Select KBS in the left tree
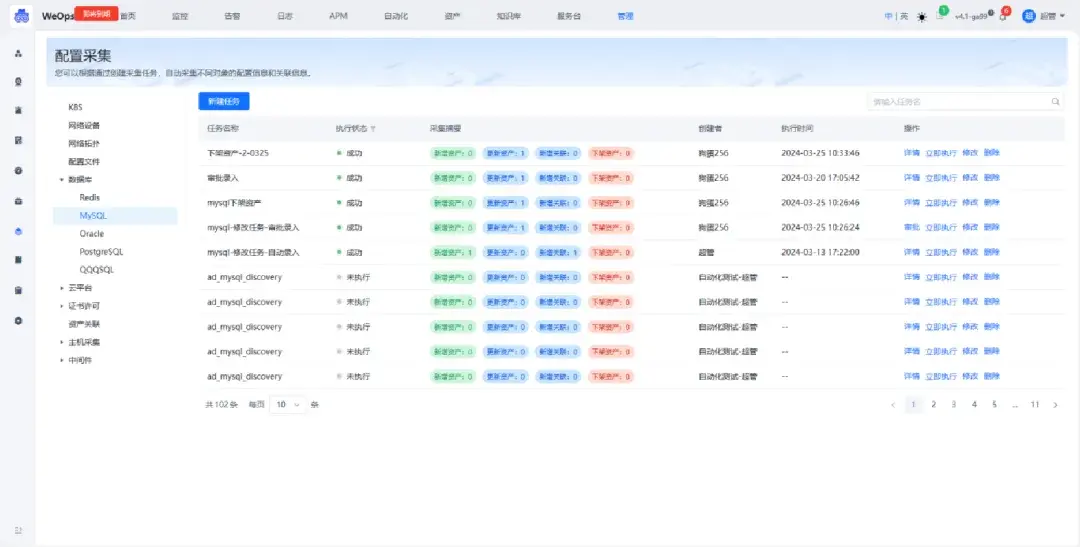 (75, 107)
